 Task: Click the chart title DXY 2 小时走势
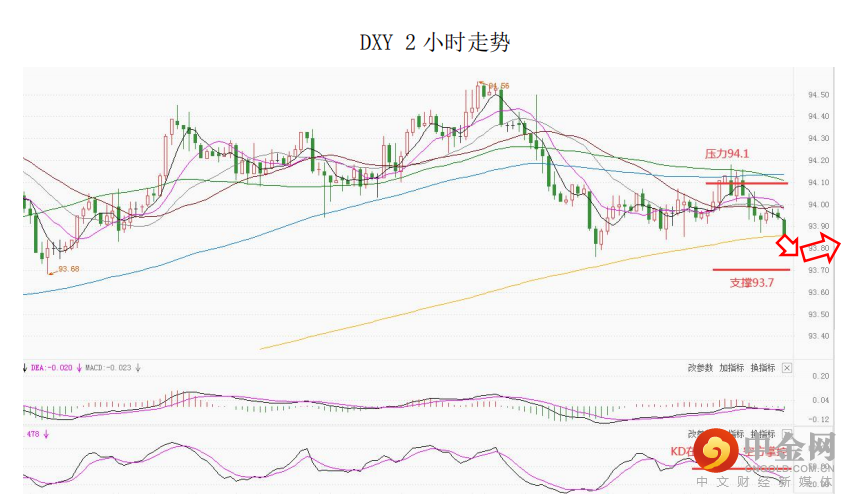(x=435, y=42)
